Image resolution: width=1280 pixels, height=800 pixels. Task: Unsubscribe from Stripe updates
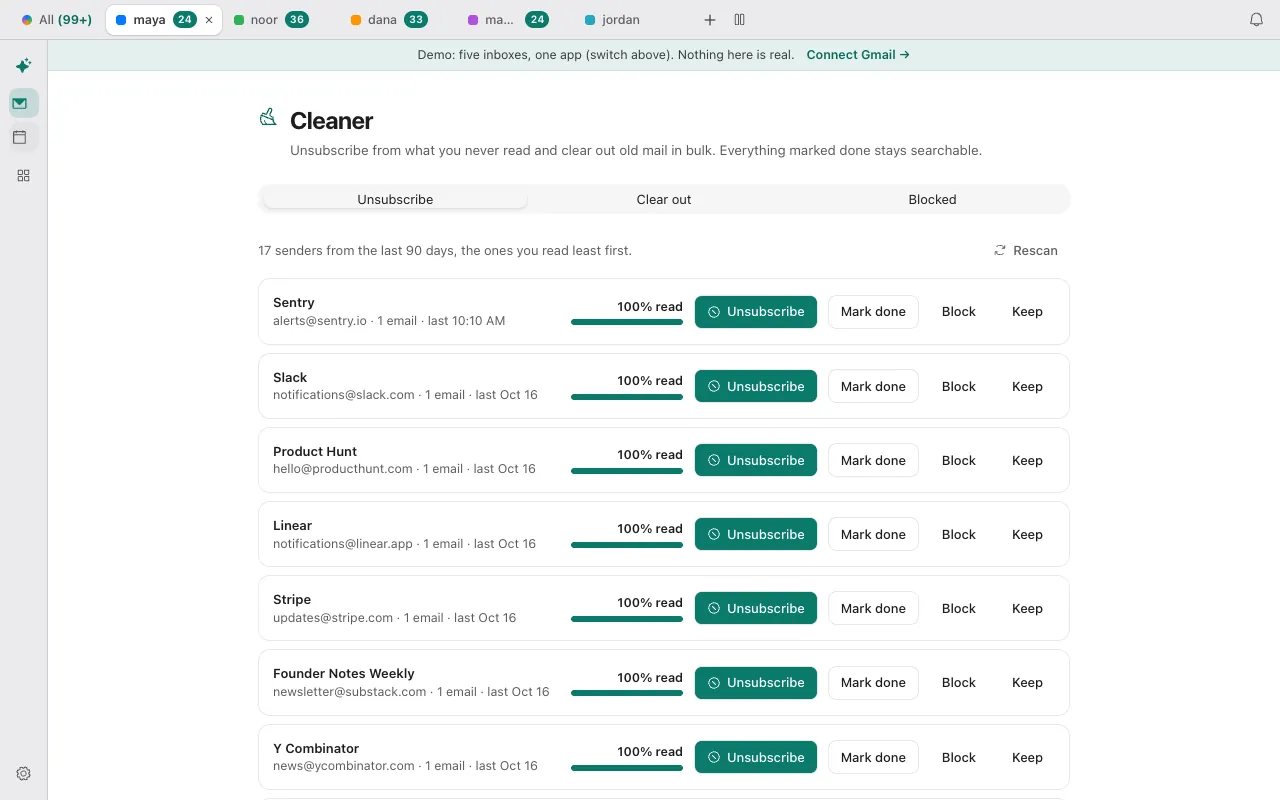coord(756,608)
